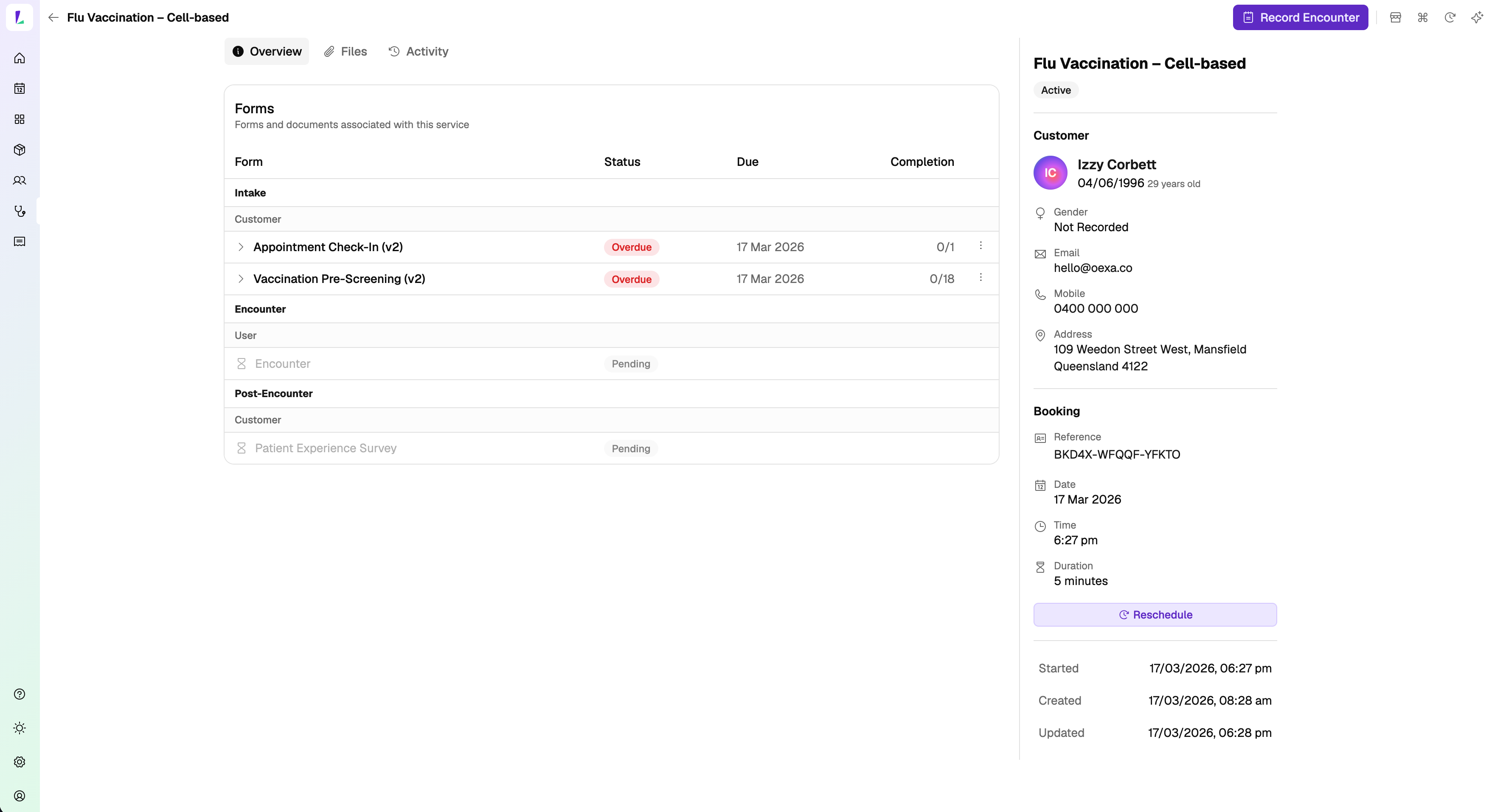This screenshot has width=1489, height=812.
Task: Switch to the Files tab
Action: pos(346,51)
